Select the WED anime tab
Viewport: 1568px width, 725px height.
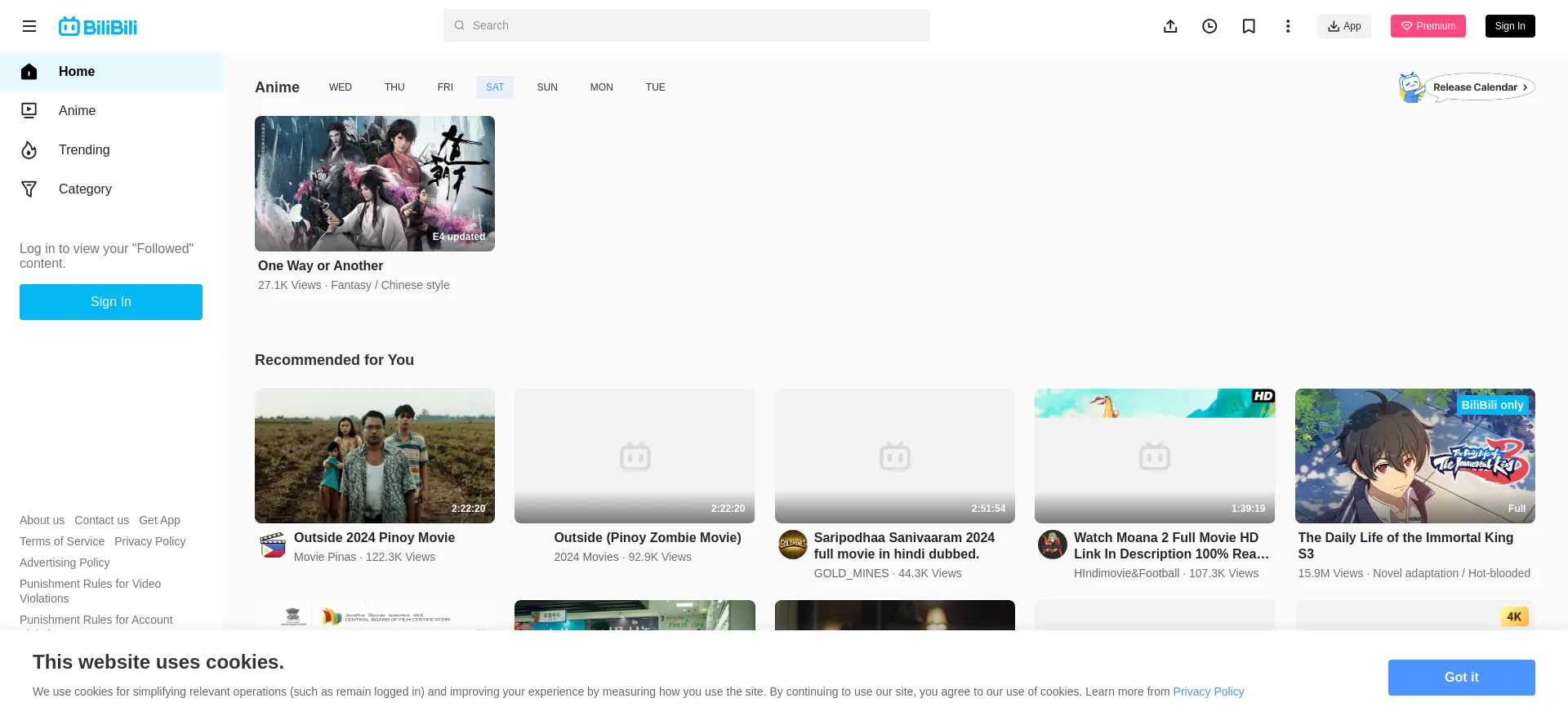pos(341,87)
